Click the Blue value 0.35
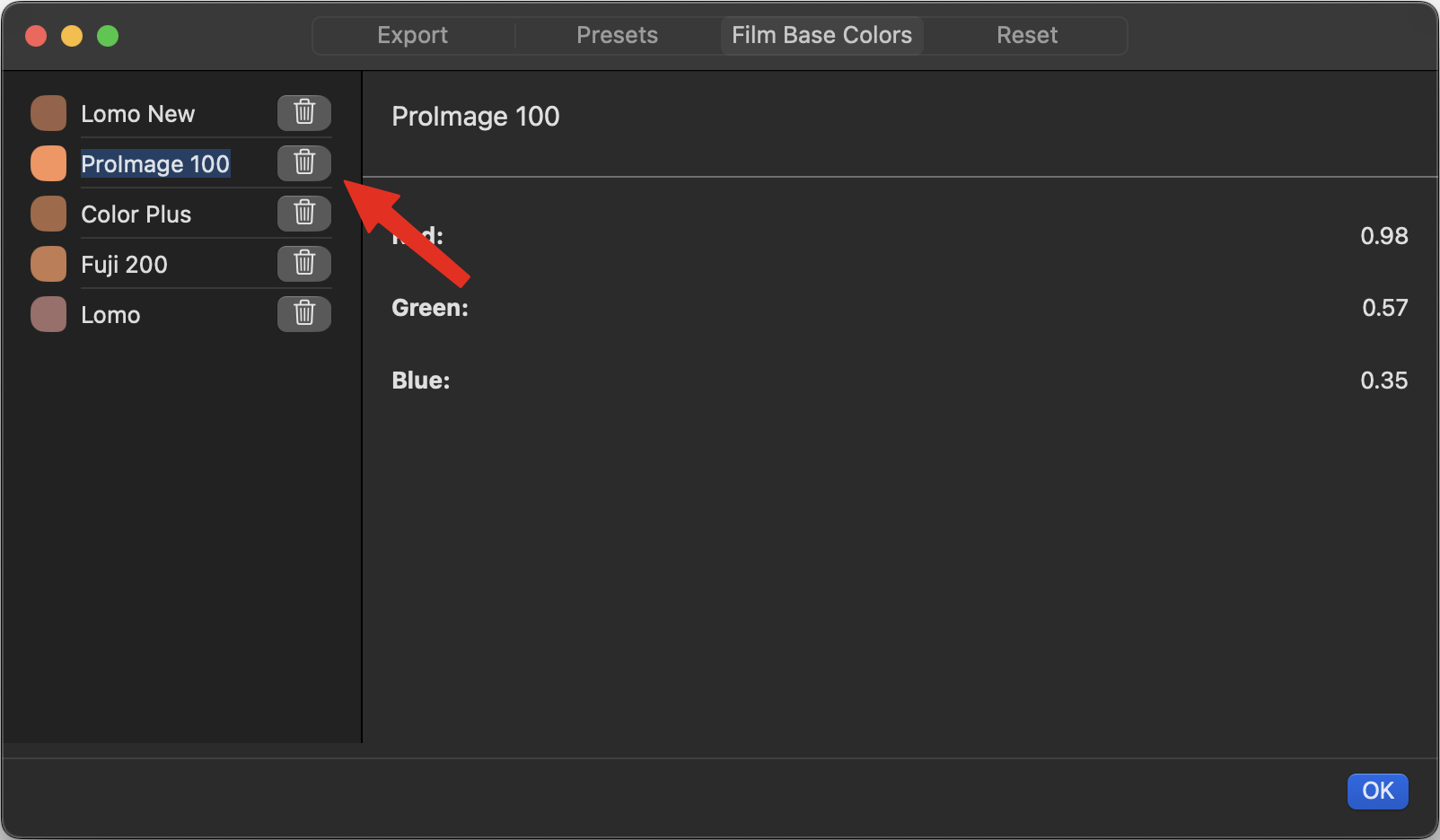The width and height of the screenshot is (1440, 840). (x=1384, y=380)
